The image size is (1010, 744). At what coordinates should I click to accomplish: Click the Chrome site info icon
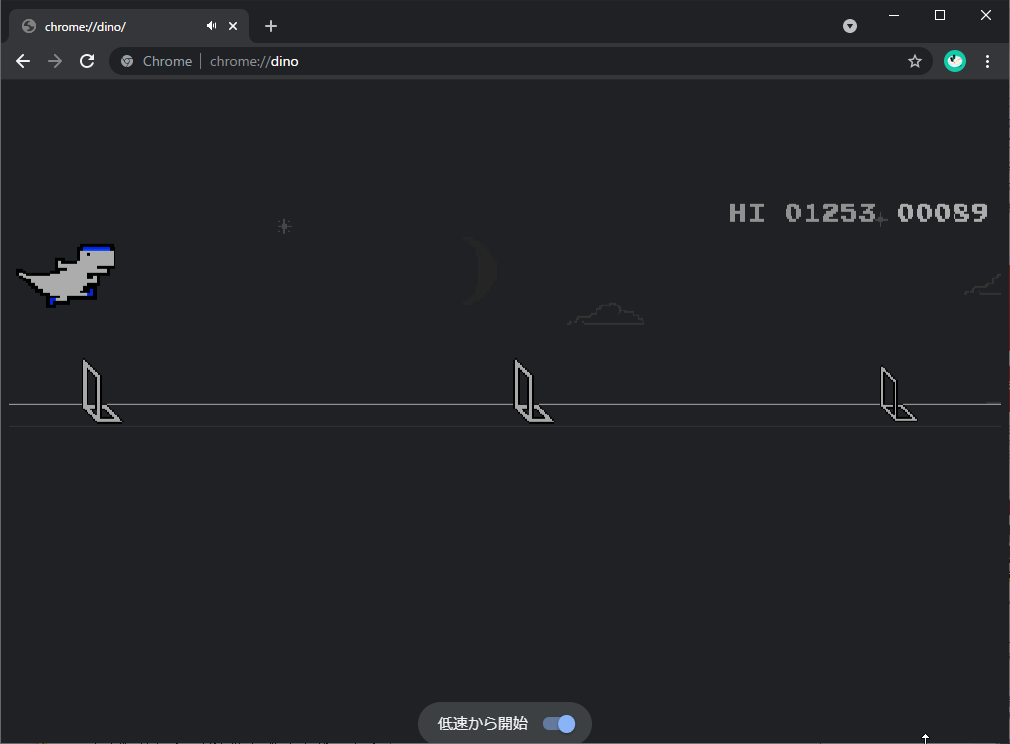click(x=127, y=61)
